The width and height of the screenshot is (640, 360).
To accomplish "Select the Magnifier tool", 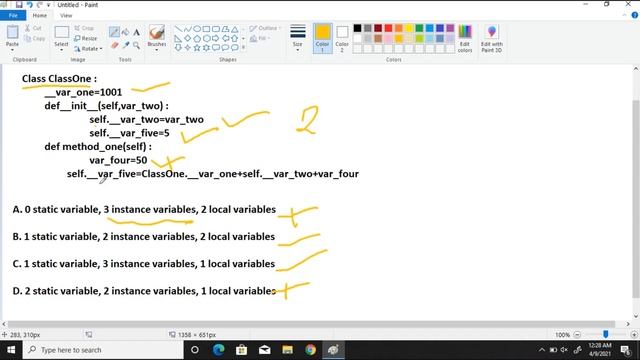I will pyautogui.click(x=137, y=45).
